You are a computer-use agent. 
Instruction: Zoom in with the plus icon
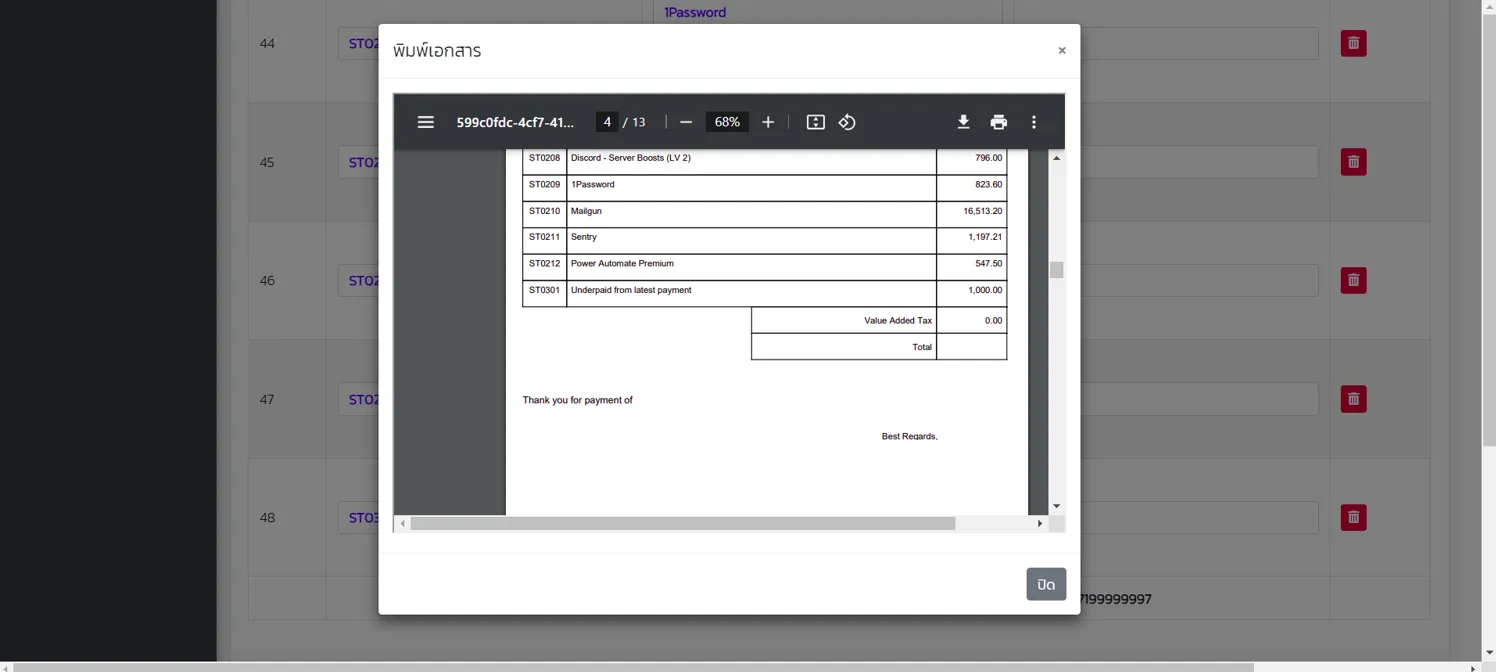point(768,122)
